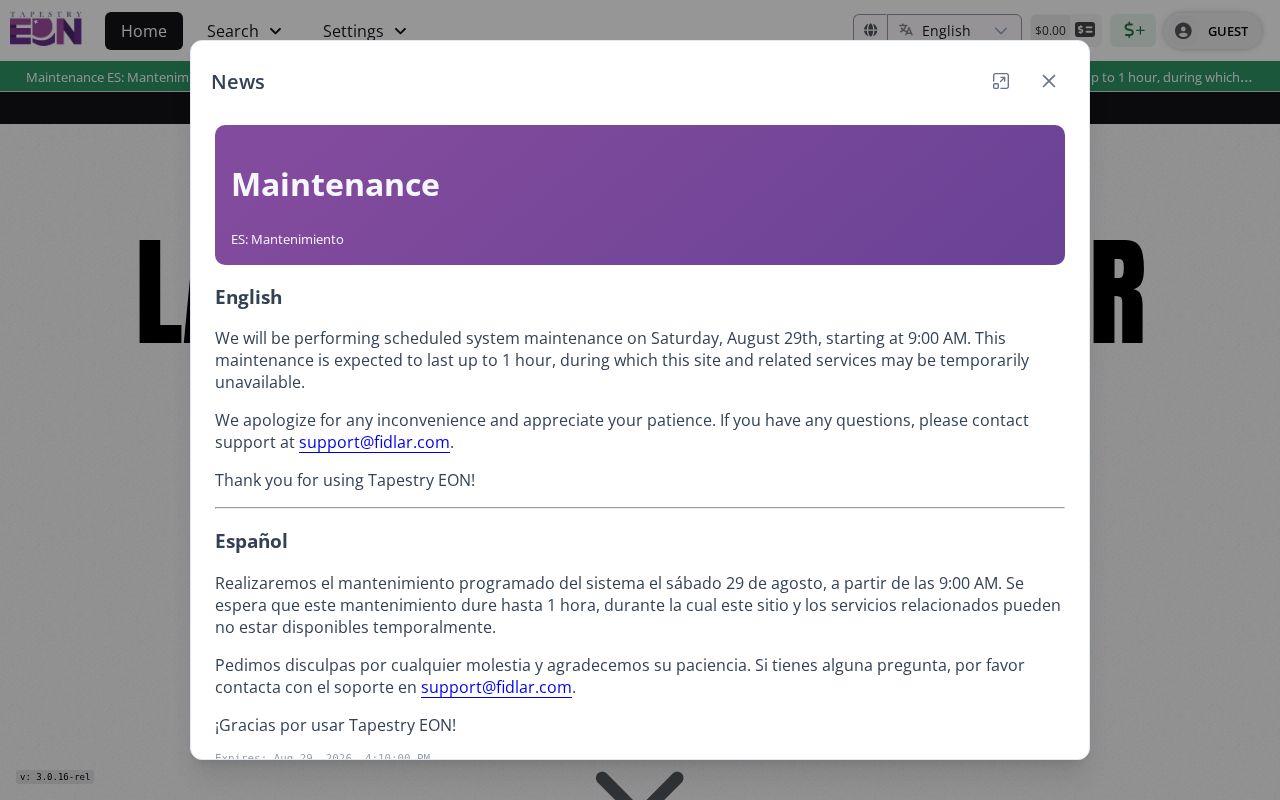This screenshot has height=800, width=1280.
Task: Click support@fidlar.com link in Español section
Action: tap(496, 687)
